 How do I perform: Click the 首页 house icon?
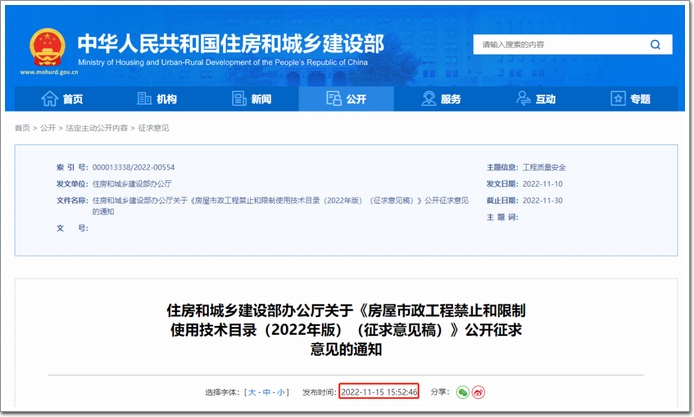[x=49, y=99]
